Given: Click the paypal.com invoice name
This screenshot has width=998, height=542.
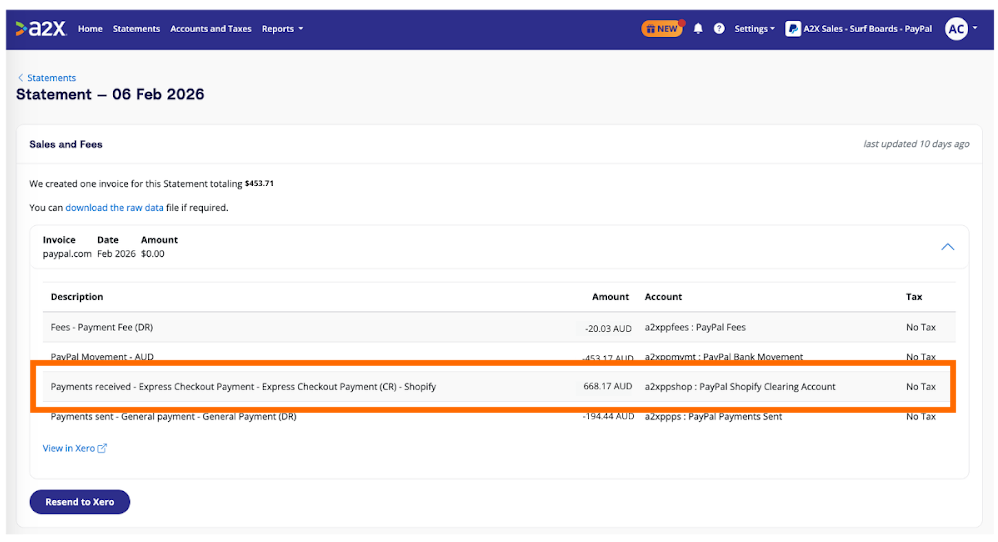Looking at the screenshot, I should pyautogui.click(x=67, y=254).
